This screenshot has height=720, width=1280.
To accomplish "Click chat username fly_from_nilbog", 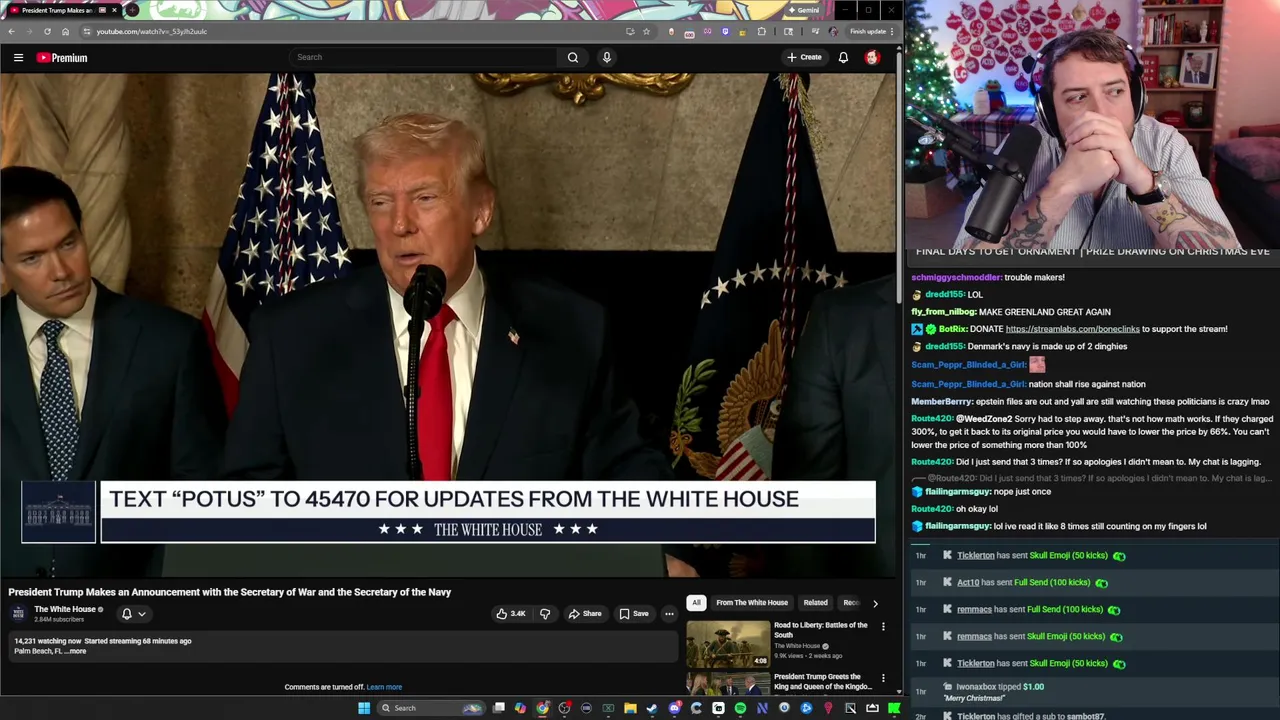I will (943, 312).
